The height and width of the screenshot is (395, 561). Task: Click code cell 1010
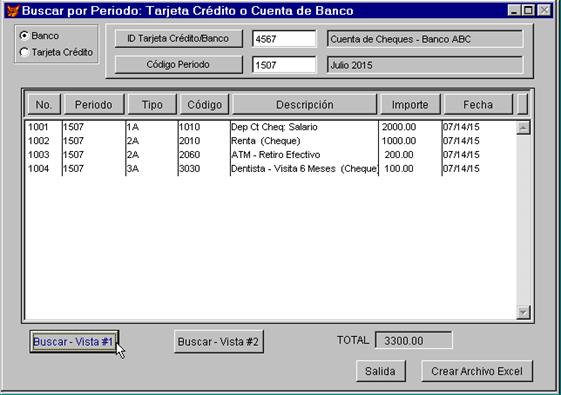190,127
